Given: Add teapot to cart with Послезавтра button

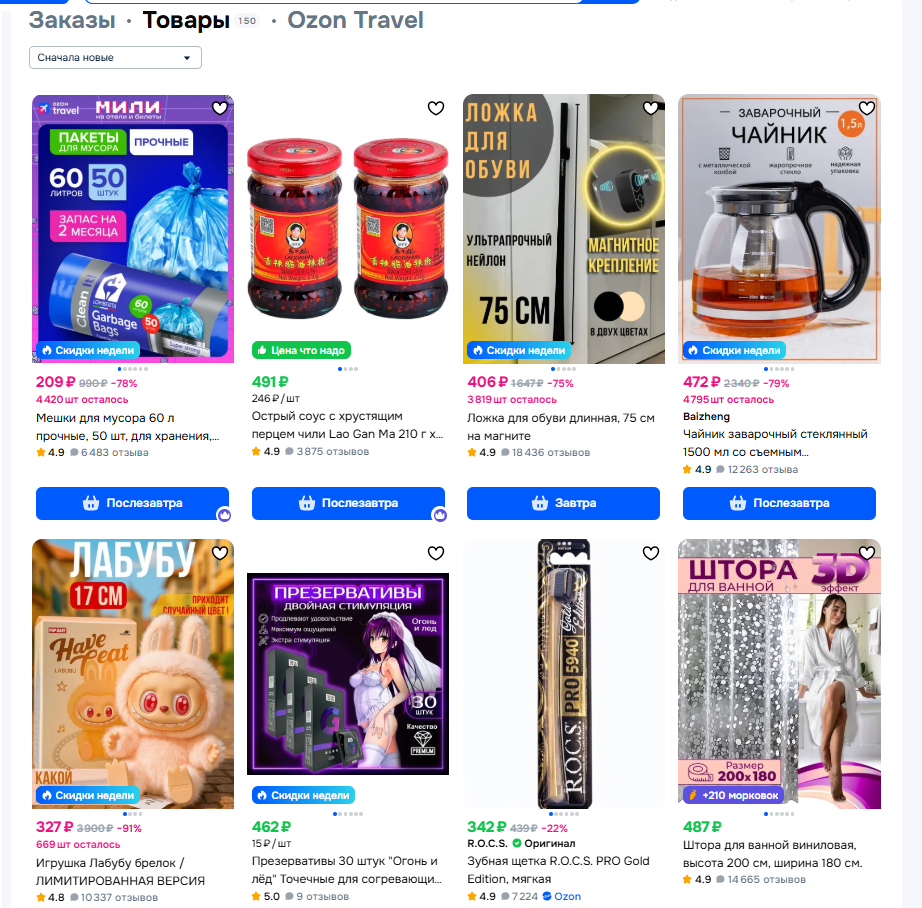Looking at the screenshot, I should point(779,503).
